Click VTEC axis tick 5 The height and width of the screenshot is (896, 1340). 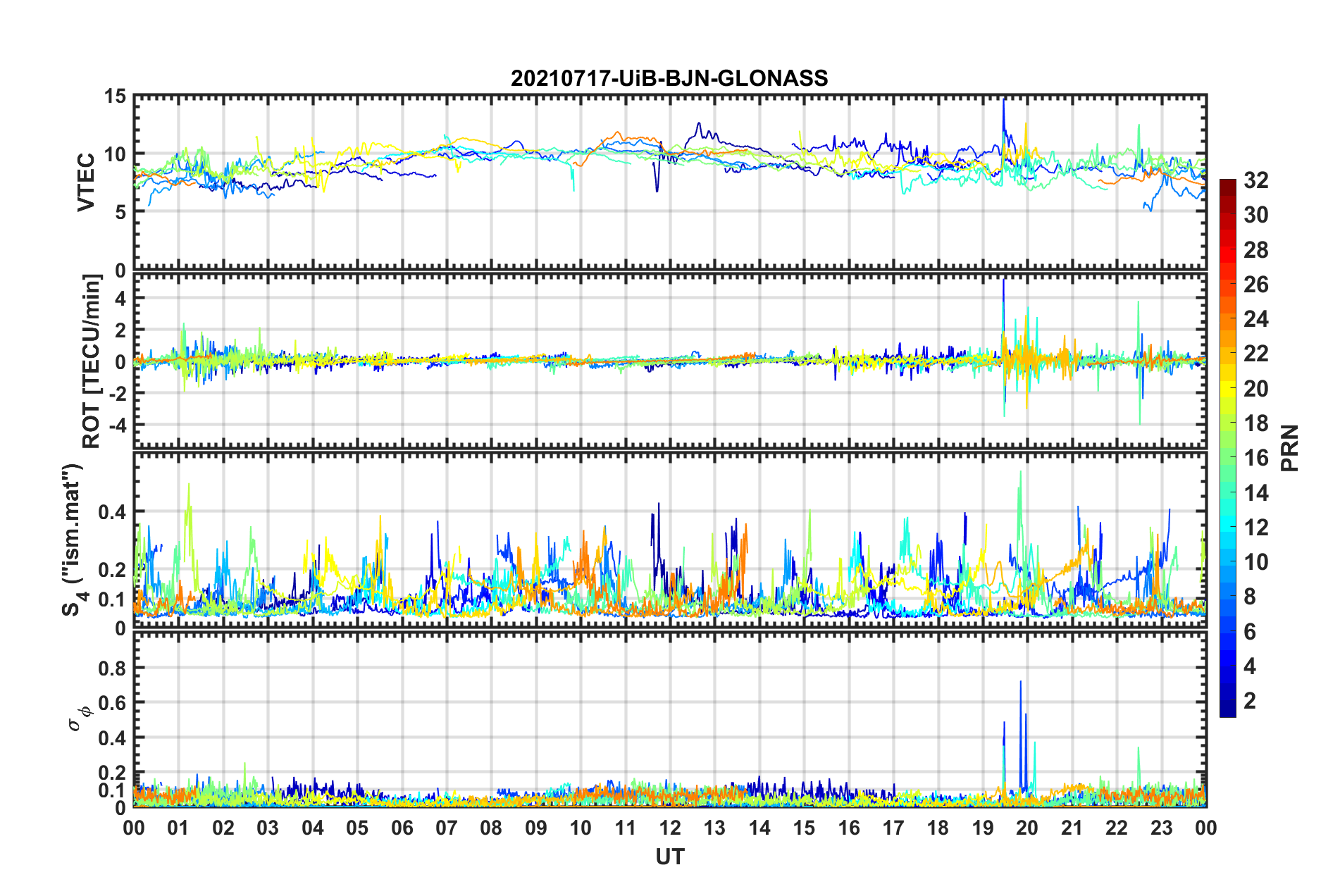pos(120,212)
